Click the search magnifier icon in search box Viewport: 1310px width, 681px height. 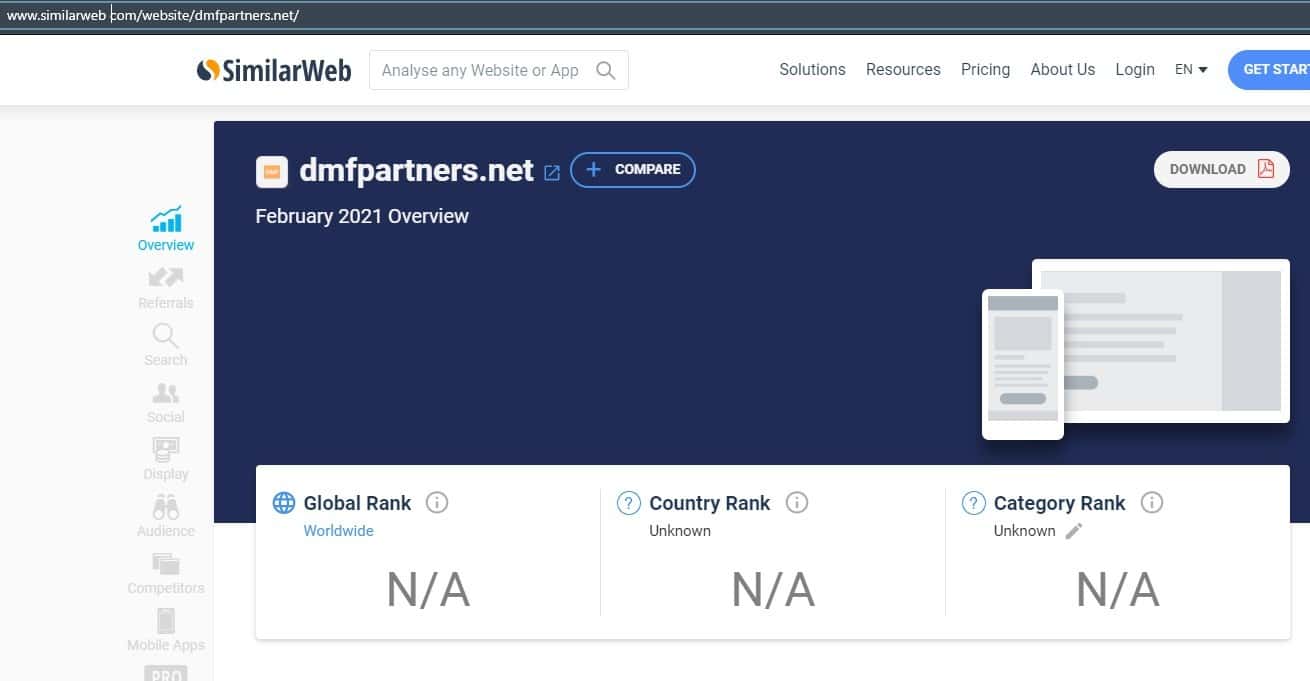pyautogui.click(x=605, y=70)
